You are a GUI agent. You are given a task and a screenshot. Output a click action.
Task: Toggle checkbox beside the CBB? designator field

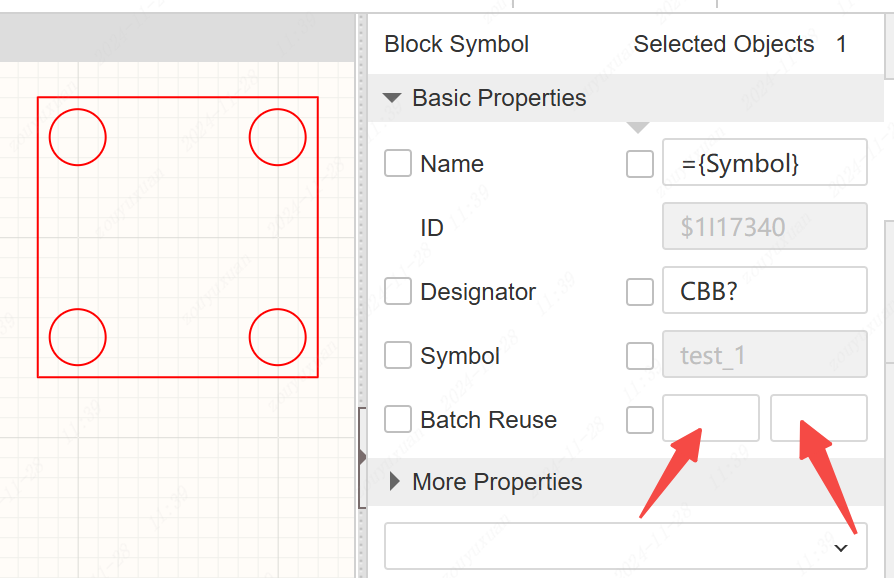click(640, 291)
